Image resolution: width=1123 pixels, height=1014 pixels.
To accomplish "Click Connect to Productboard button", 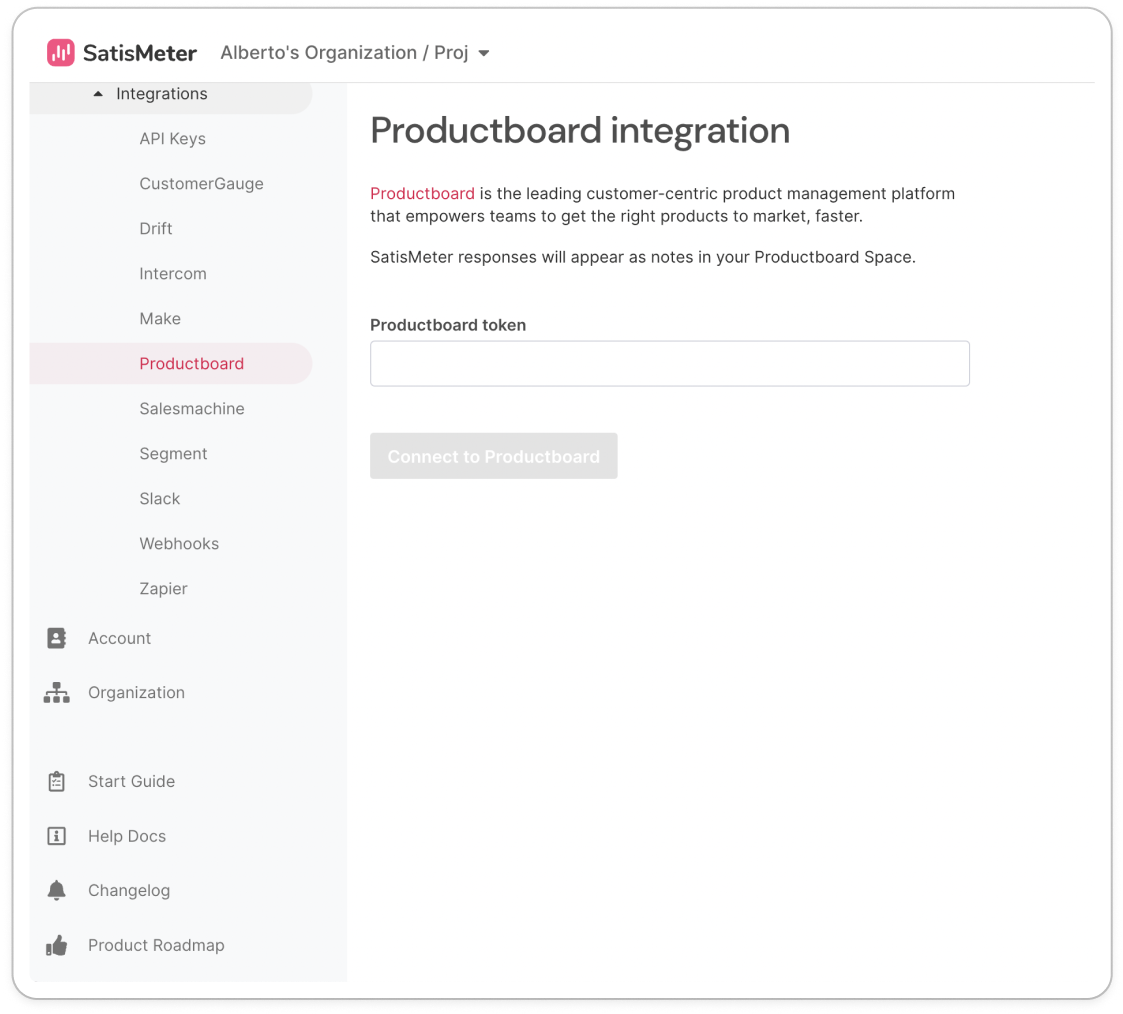I will click(493, 456).
